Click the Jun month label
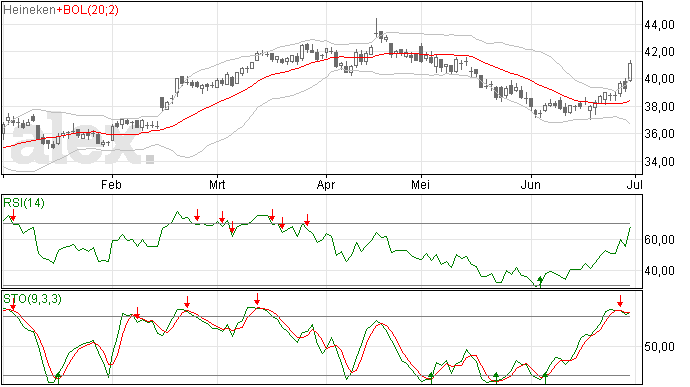 [531, 184]
